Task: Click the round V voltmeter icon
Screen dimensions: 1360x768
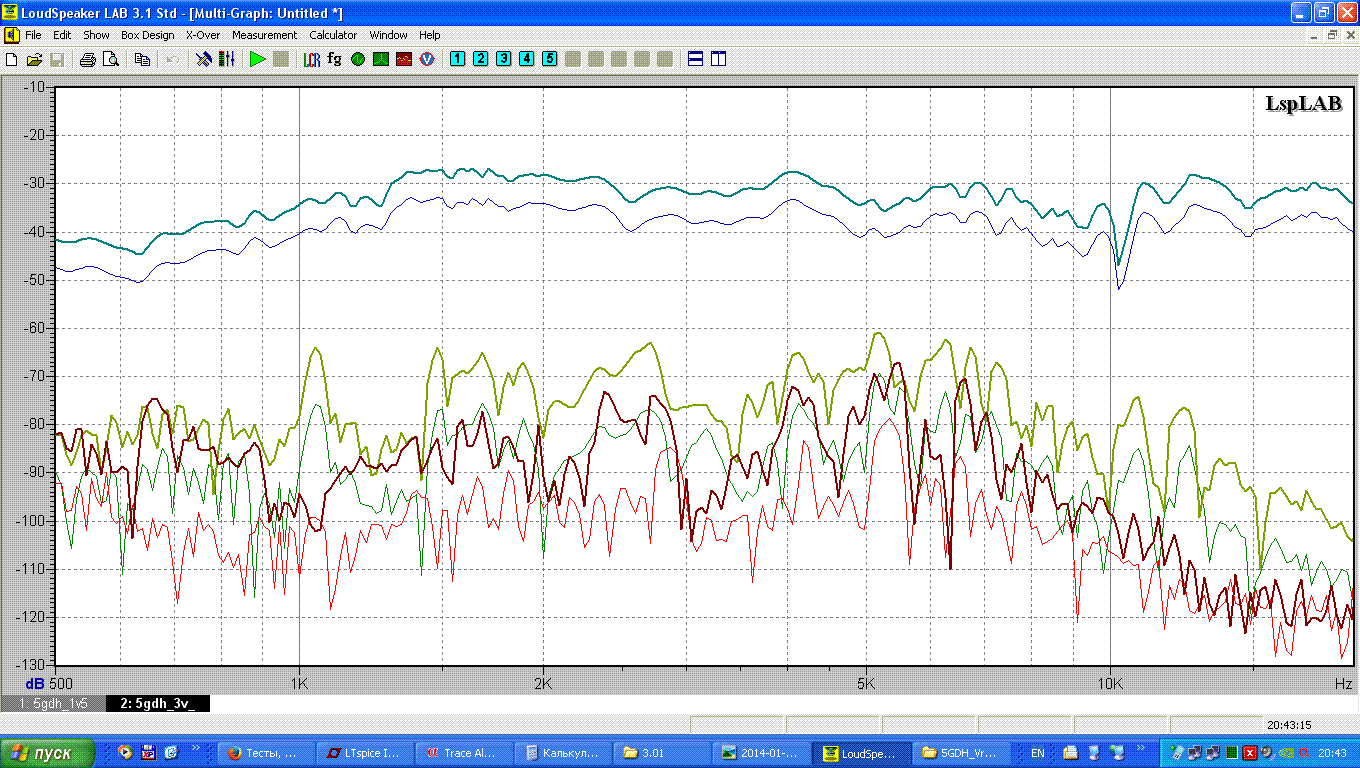Action: 427,60
